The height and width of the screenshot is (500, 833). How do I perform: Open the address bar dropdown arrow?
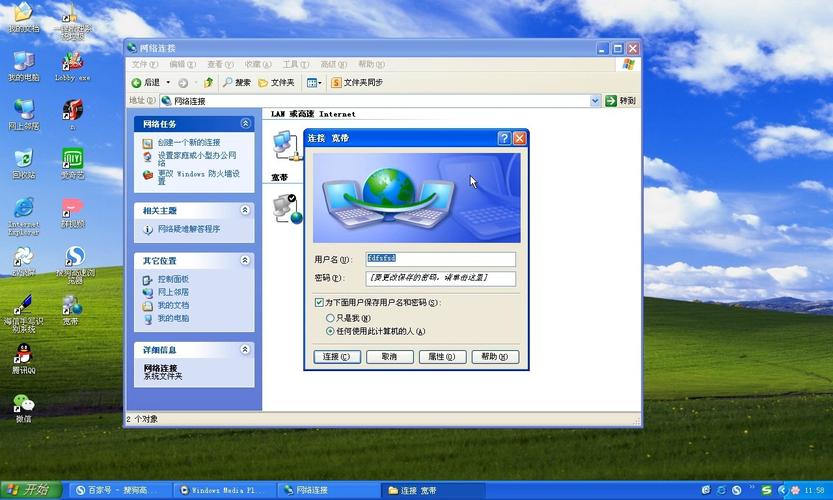point(595,100)
